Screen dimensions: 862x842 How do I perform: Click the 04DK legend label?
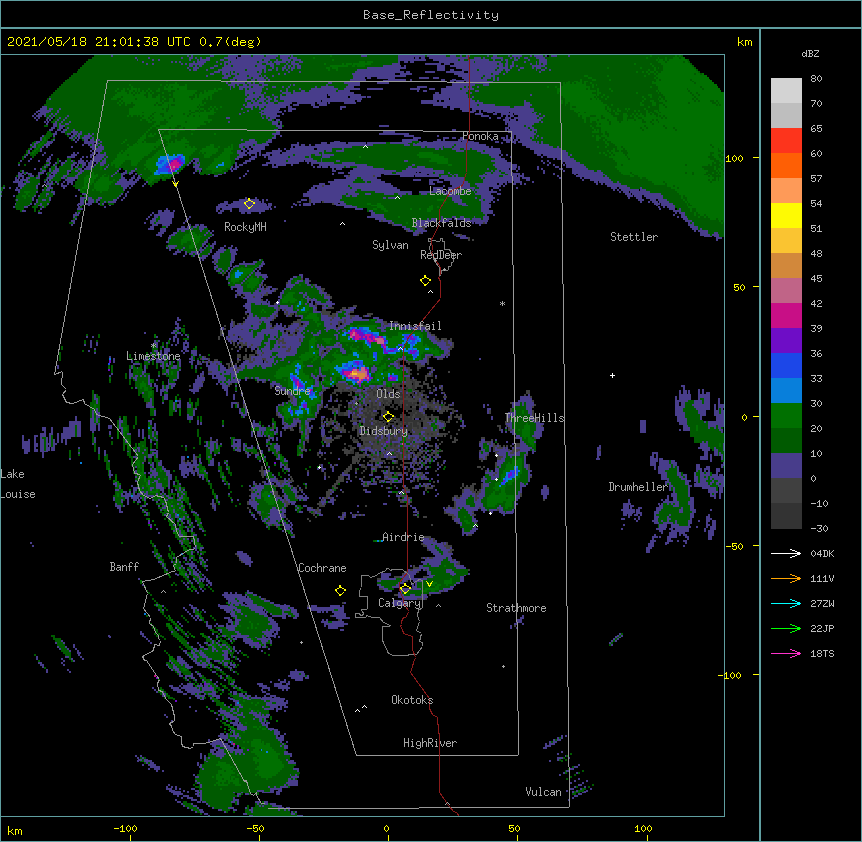pyautogui.click(x=822, y=553)
